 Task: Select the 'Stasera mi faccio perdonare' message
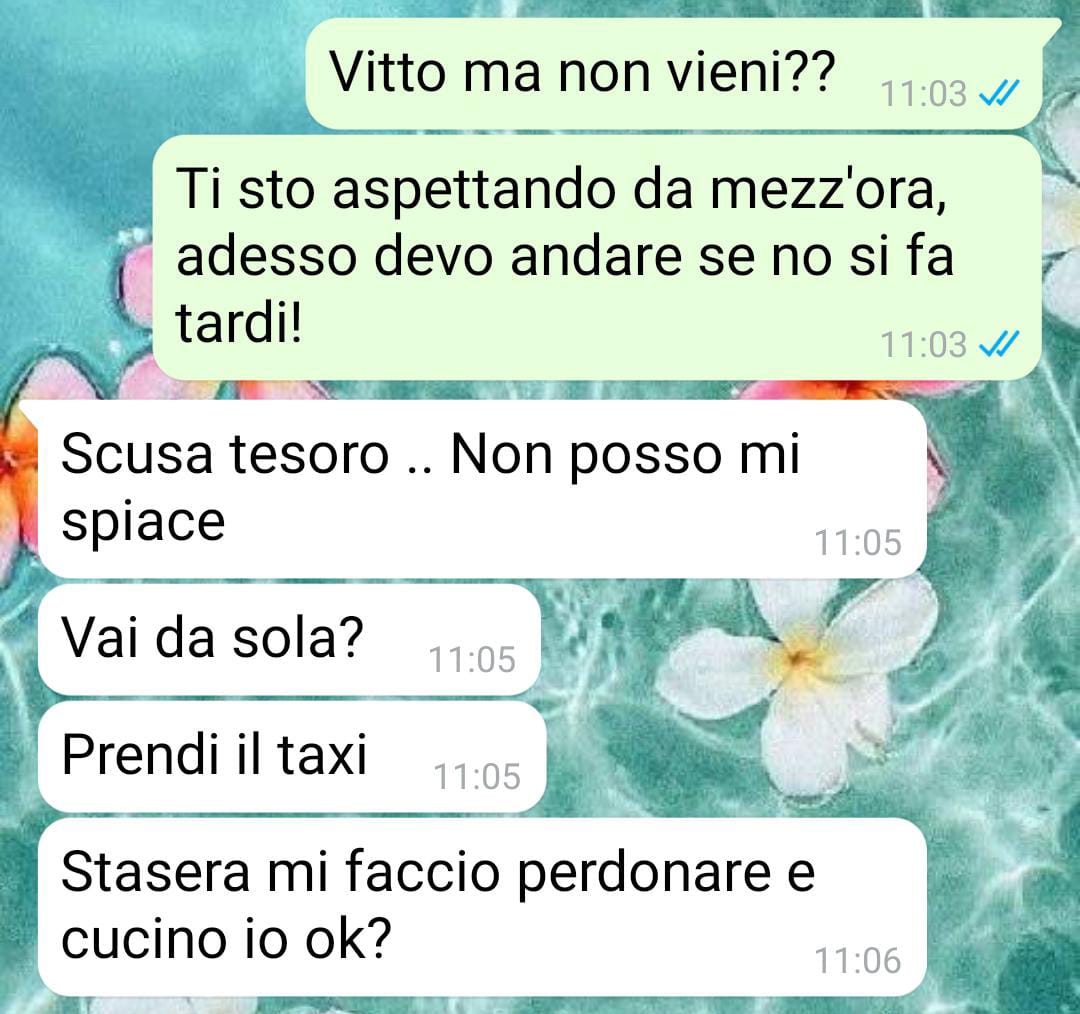(482, 907)
